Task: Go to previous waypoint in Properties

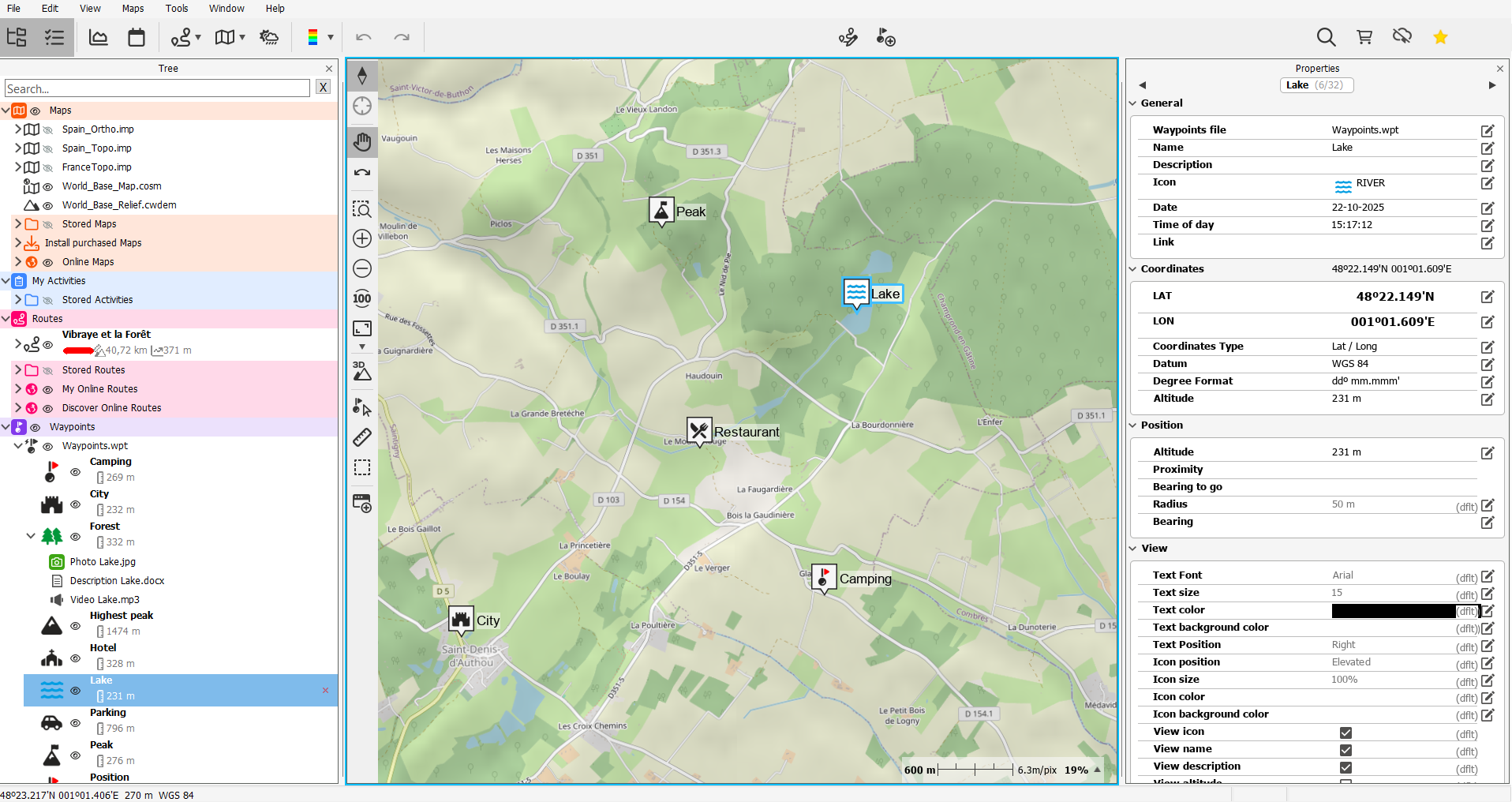Action: coord(1143,85)
